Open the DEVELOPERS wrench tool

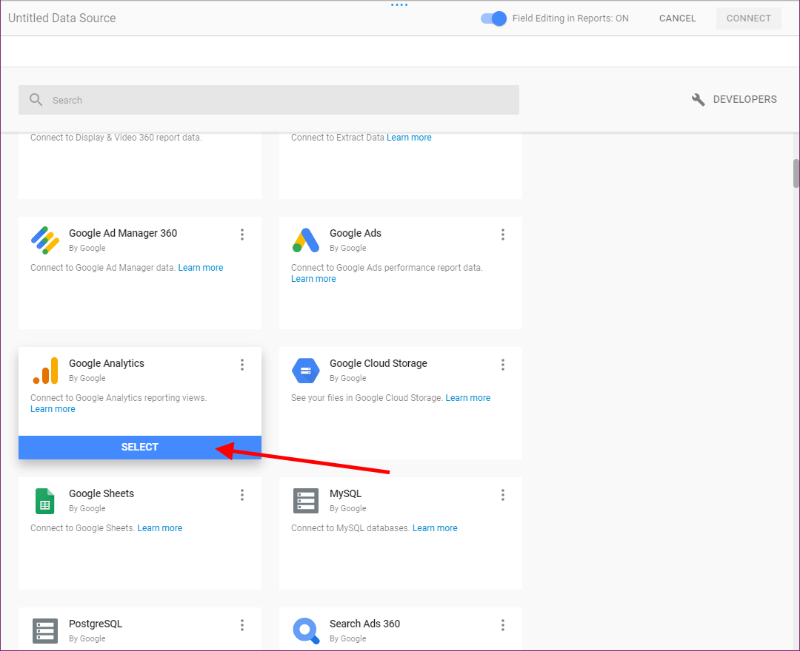point(698,99)
